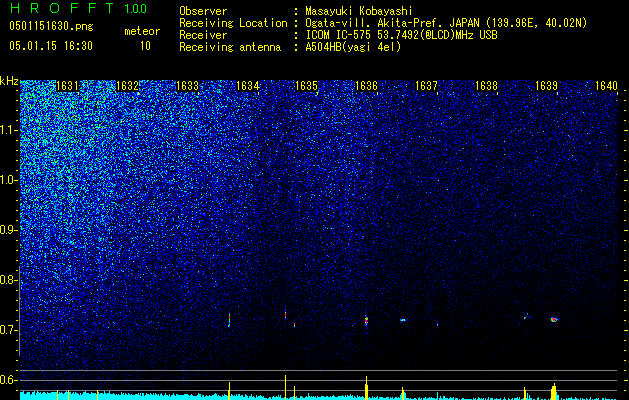The image size is (629, 400).
Task: Click the "Receiving Location" label
Action: click(233, 23)
